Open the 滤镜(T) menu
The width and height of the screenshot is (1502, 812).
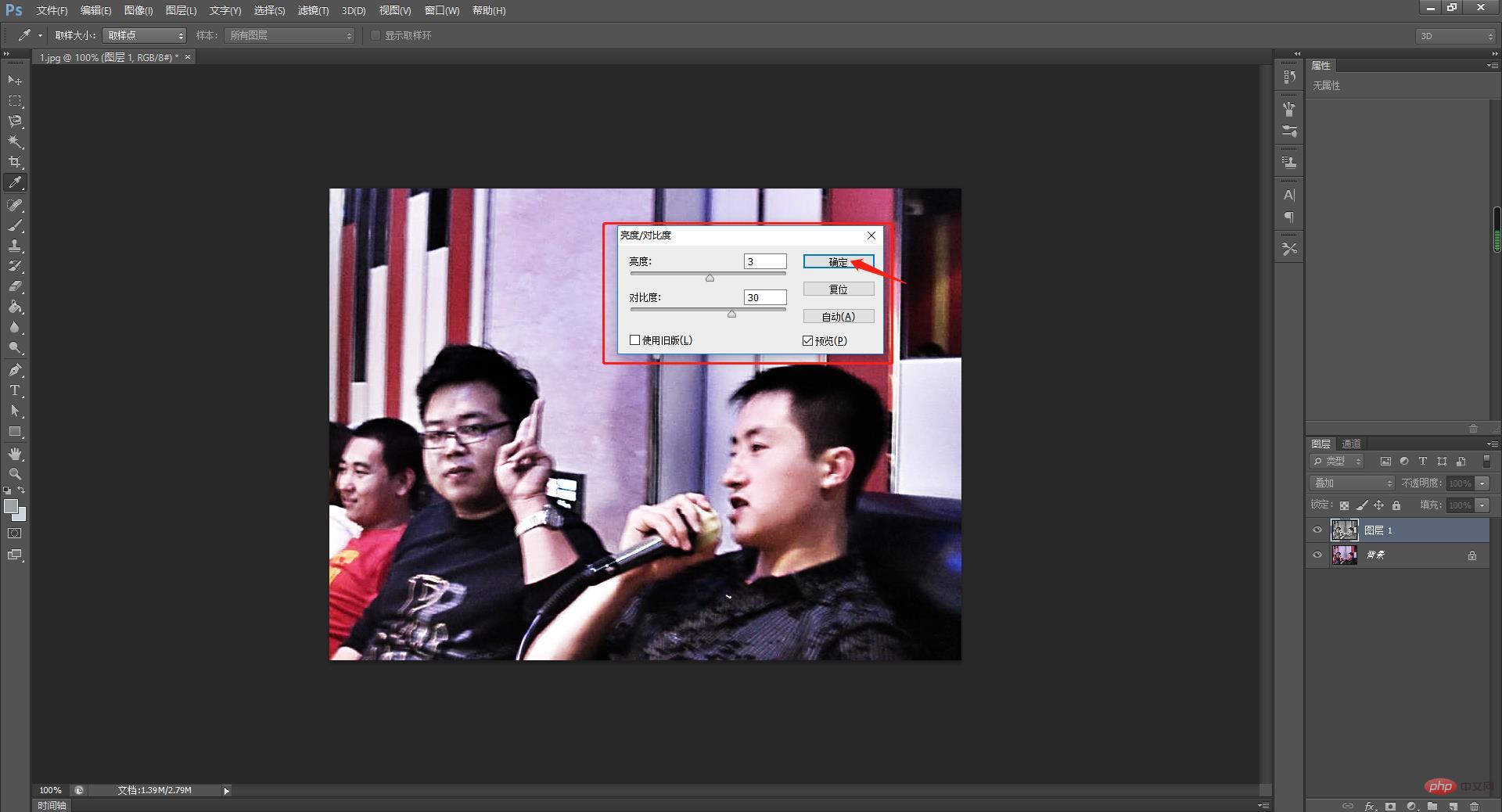[x=313, y=10]
